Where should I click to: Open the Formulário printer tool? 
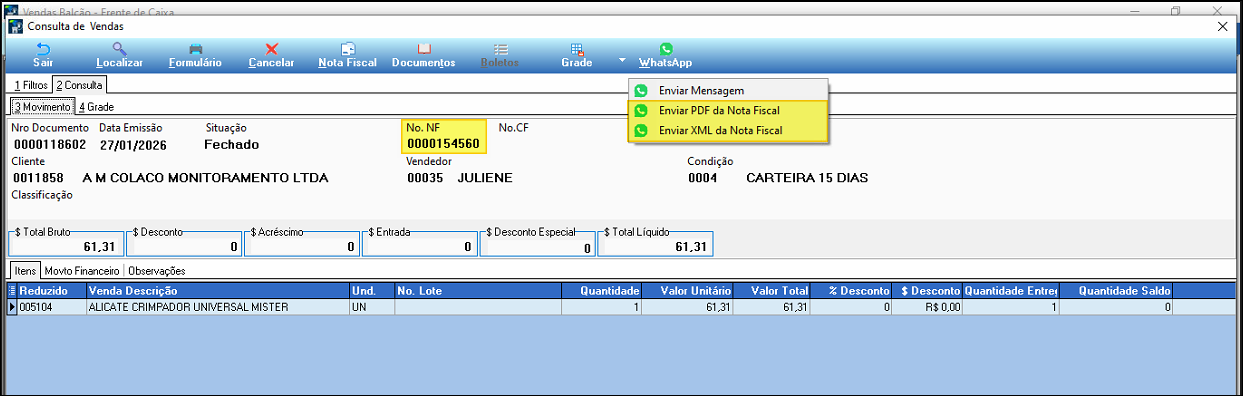195,55
